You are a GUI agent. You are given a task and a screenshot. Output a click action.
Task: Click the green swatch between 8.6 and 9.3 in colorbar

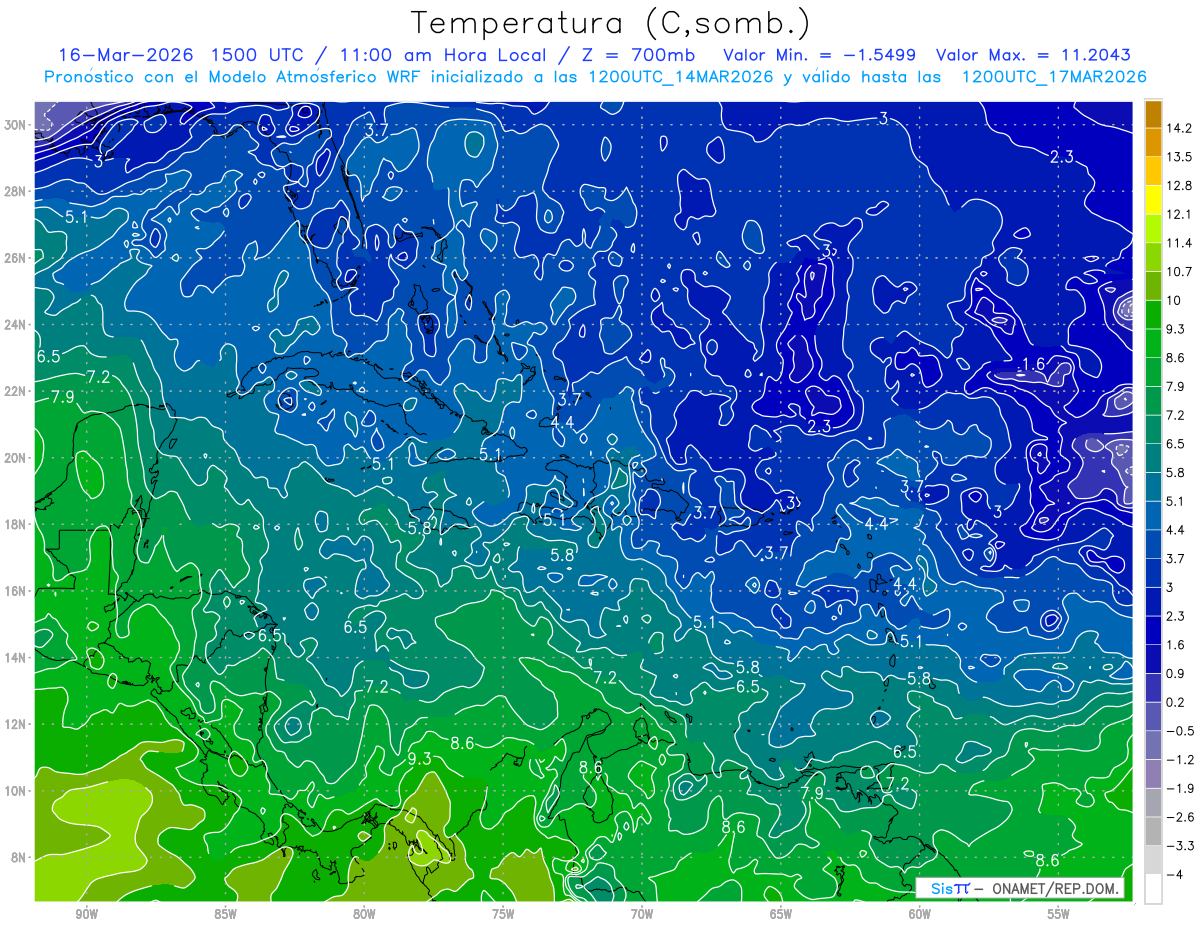1153,343
